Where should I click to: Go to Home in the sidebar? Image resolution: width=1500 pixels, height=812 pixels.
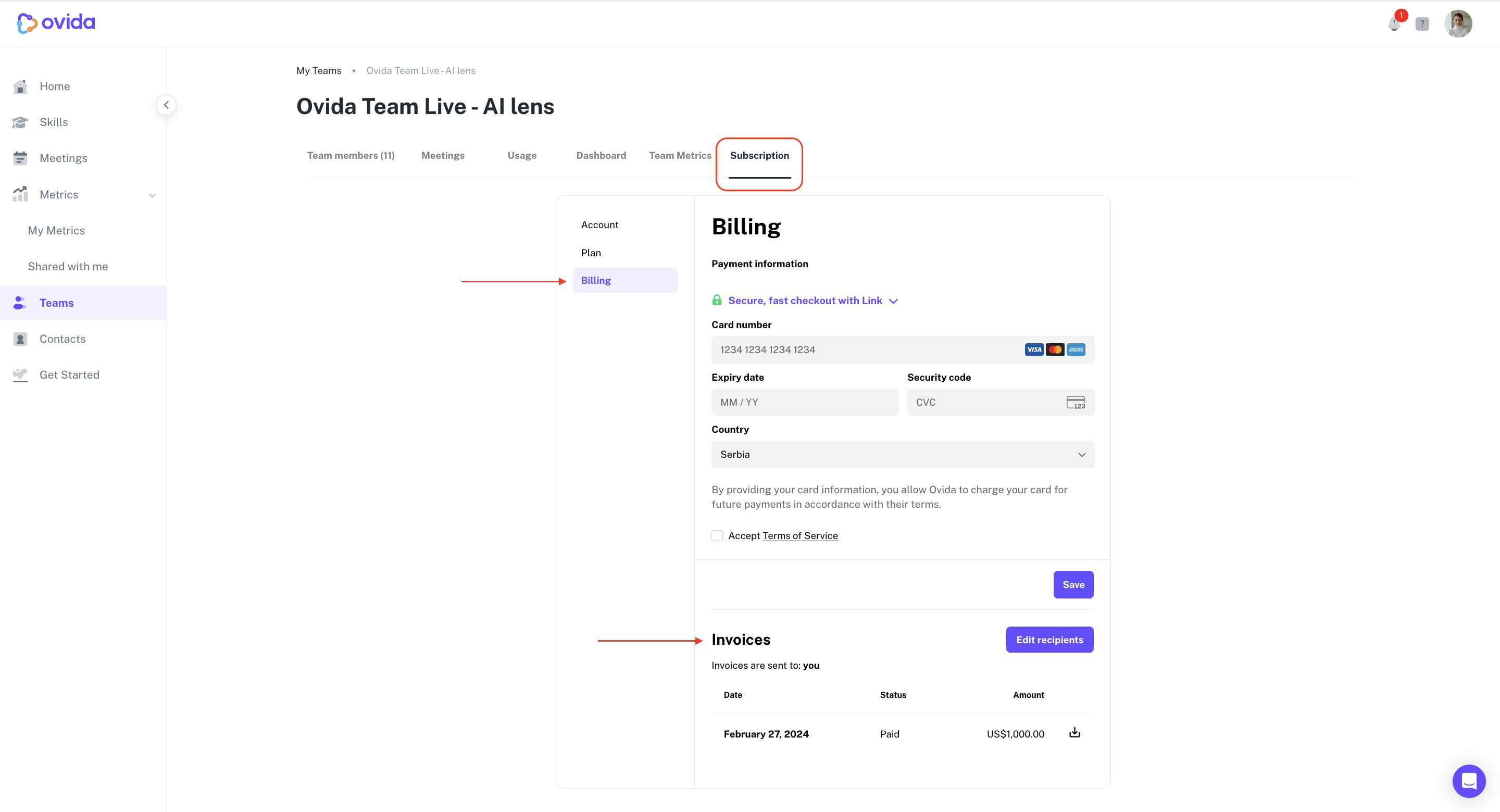55,86
